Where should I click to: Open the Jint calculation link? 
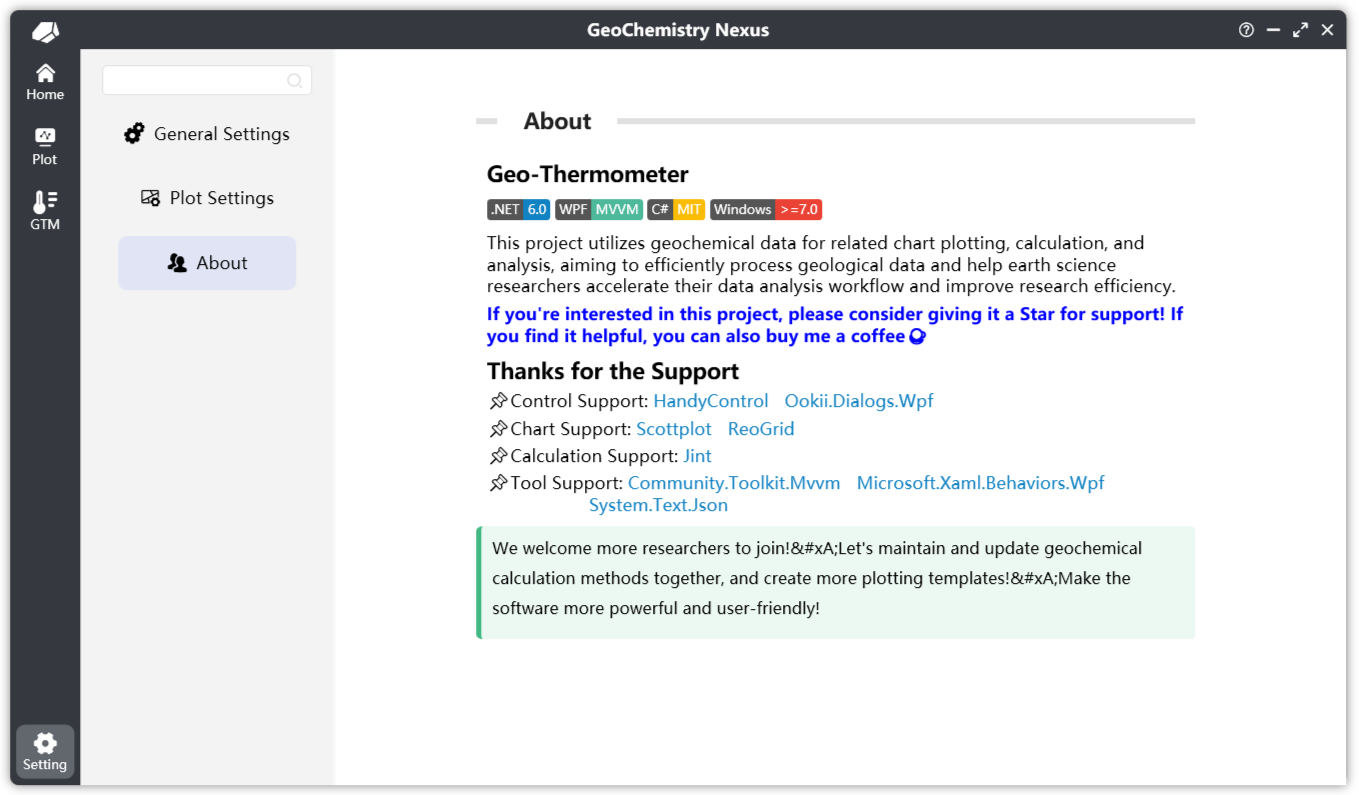tap(697, 456)
